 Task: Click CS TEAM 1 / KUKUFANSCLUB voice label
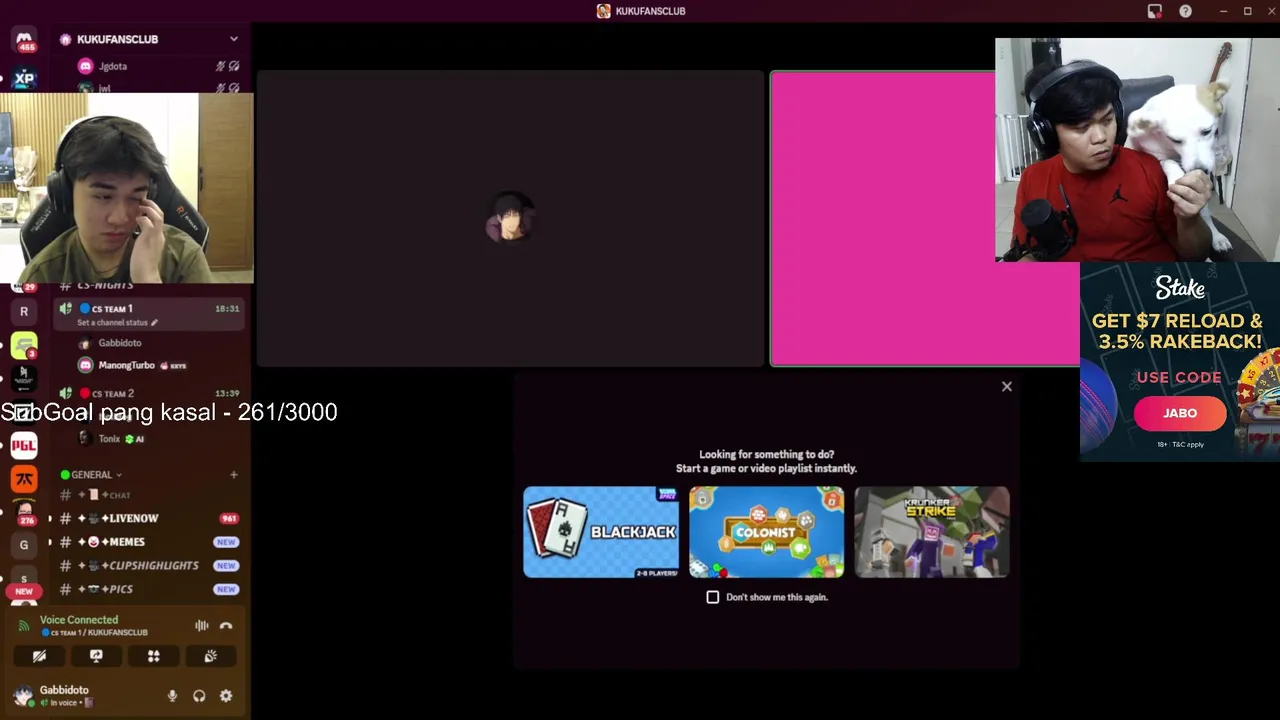coord(95,633)
